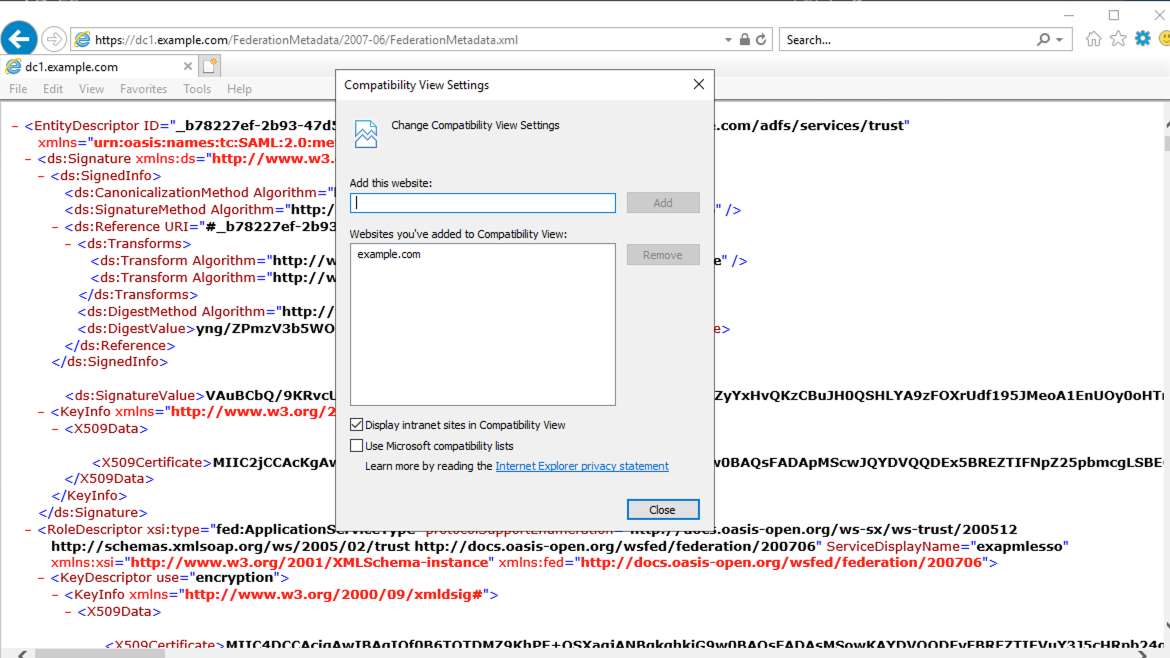Collapse the EntityDescriptor XML node
This screenshot has width=1170, height=658.
[x=15, y=126]
